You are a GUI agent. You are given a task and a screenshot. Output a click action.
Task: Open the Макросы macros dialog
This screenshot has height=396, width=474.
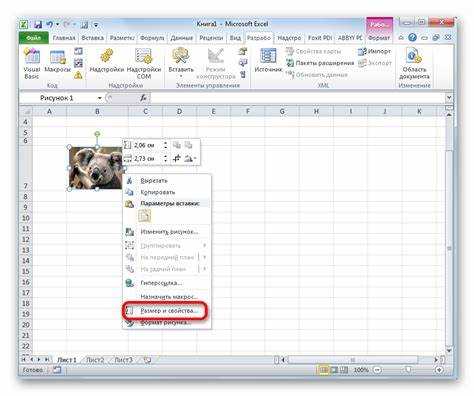[57, 61]
